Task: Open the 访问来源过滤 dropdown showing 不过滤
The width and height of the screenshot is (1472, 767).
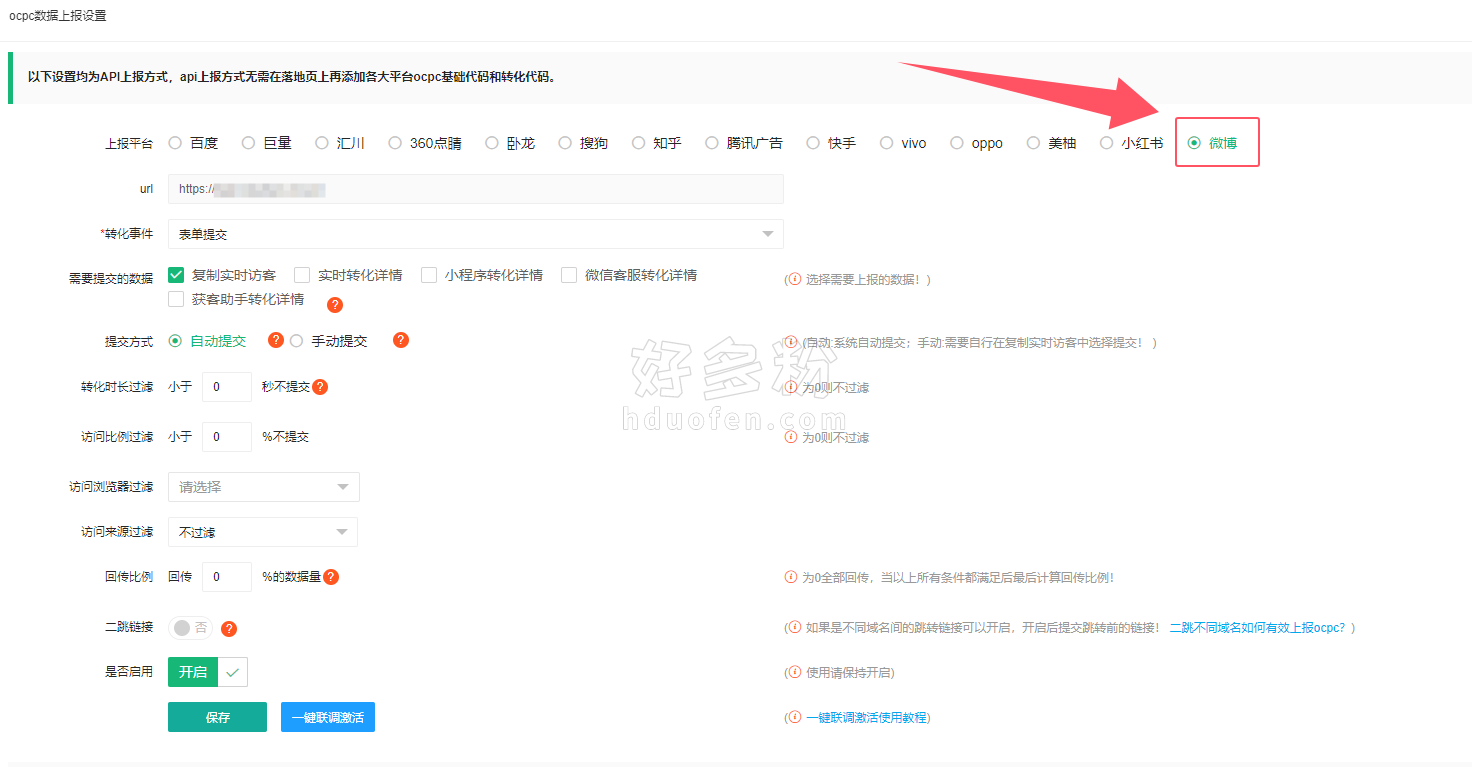Action: coord(263,532)
